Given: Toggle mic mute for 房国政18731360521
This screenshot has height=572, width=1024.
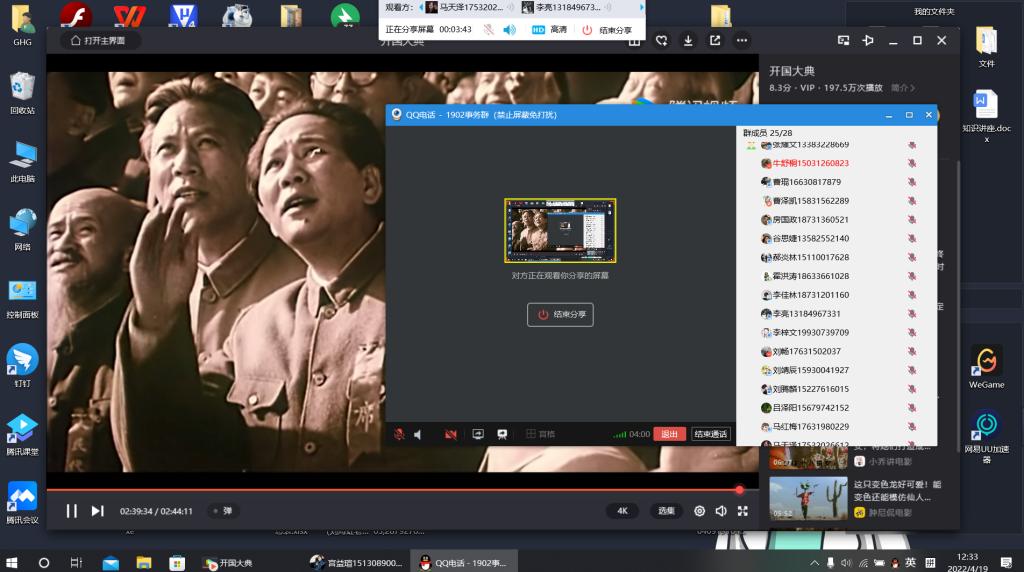Looking at the screenshot, I should pos(912,220).
